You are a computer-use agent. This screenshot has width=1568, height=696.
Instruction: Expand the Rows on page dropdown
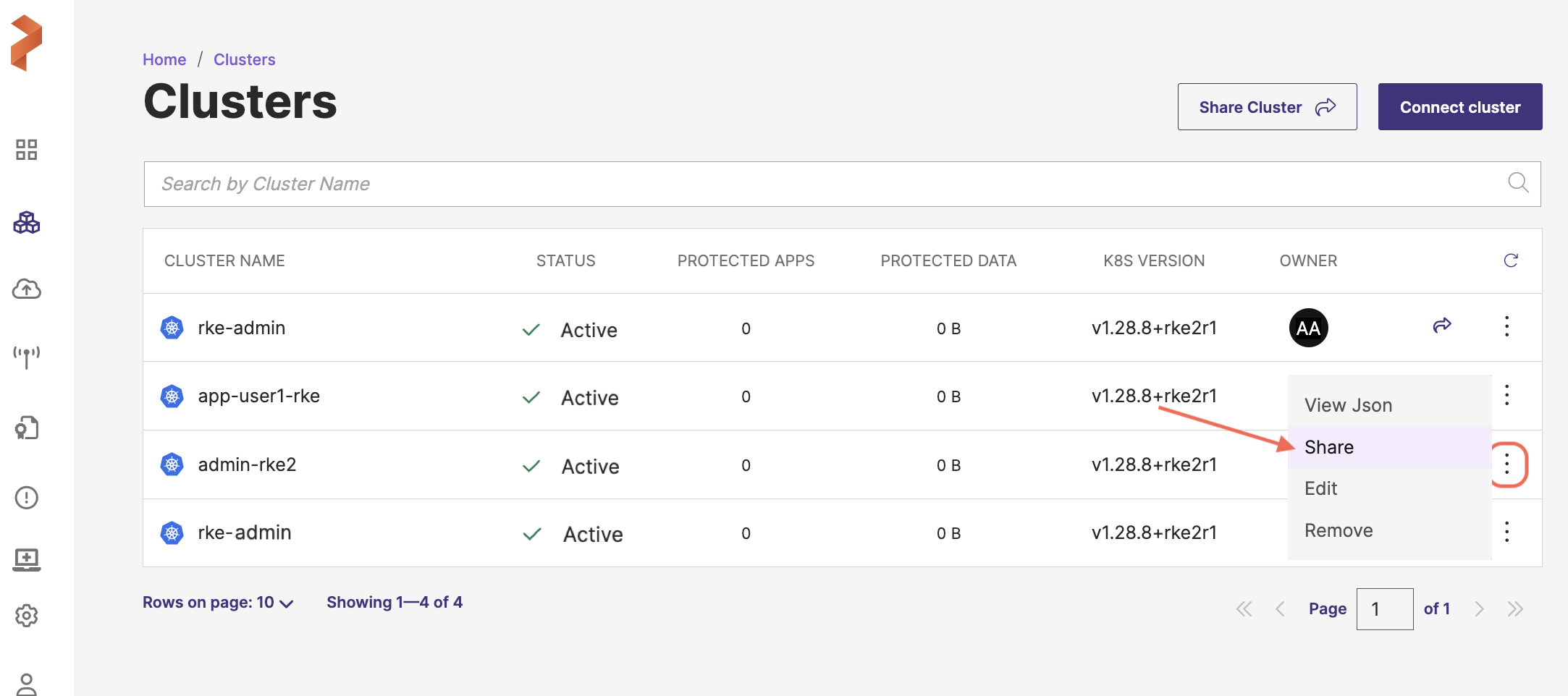click(218, 603)
